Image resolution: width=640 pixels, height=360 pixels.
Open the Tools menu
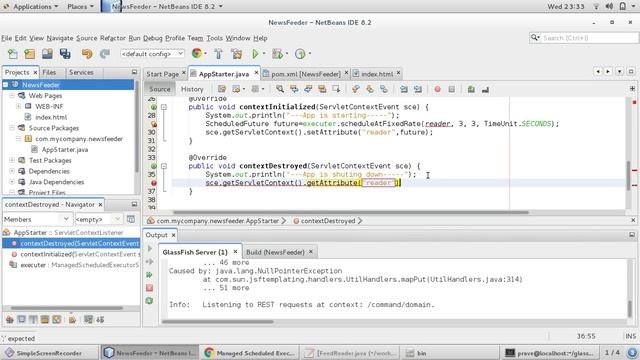pyautogui.click(x=214, y=38)
